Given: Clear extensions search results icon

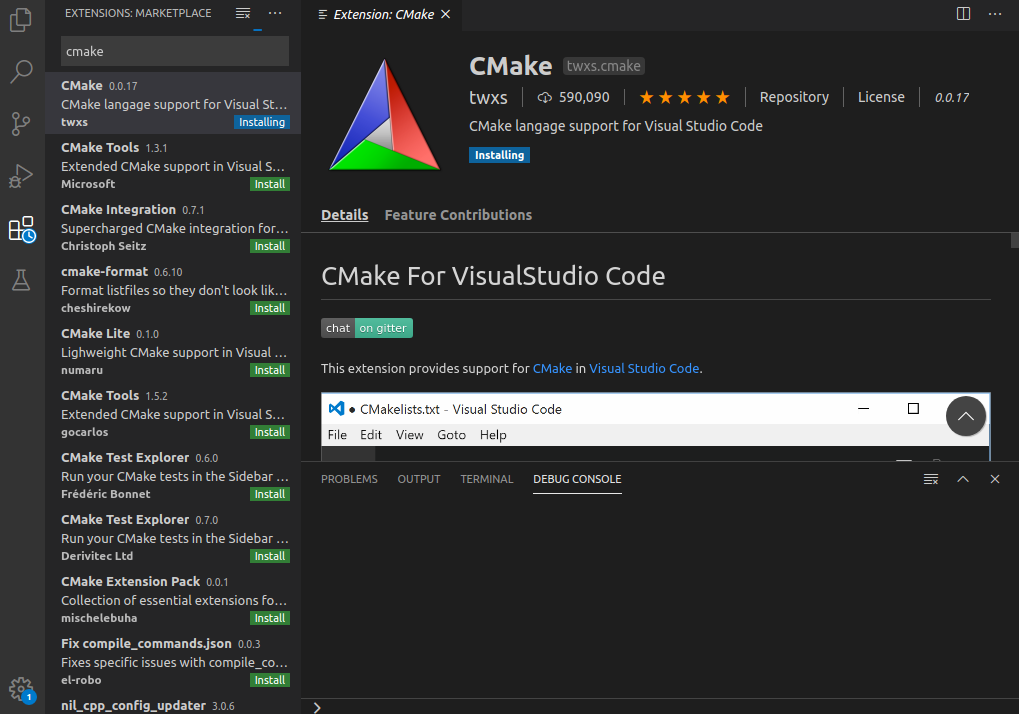Looking at the screenshot, I should tap(243, 13).
